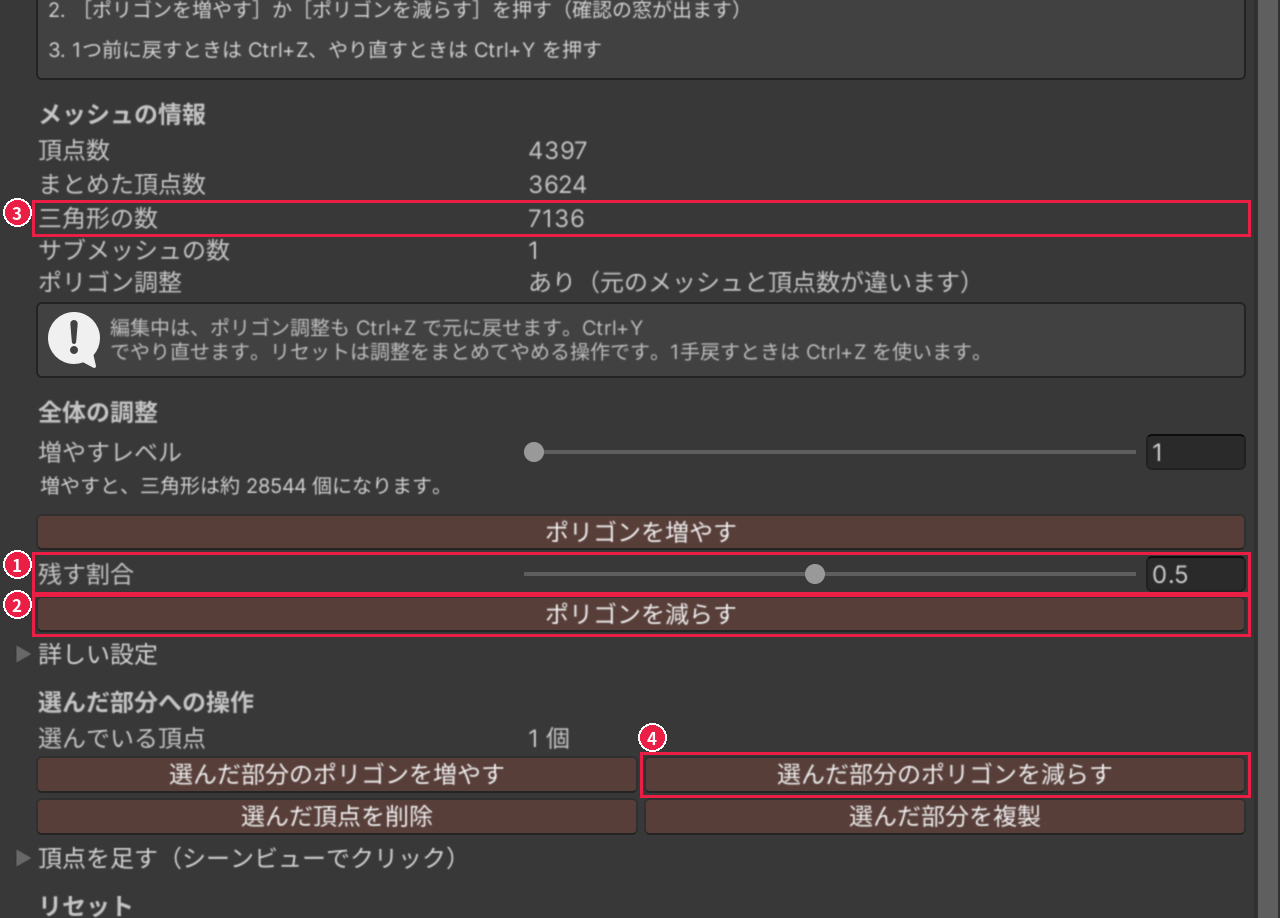Click the ポリゴンを減らす button
The image size is (1280, 918).
[640, 614]
